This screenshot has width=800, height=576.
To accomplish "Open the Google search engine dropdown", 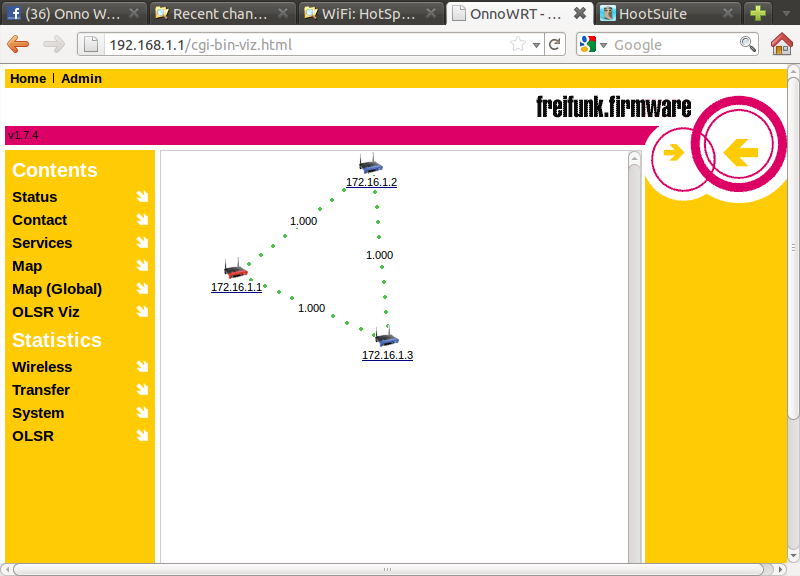I will pos(591,45).
